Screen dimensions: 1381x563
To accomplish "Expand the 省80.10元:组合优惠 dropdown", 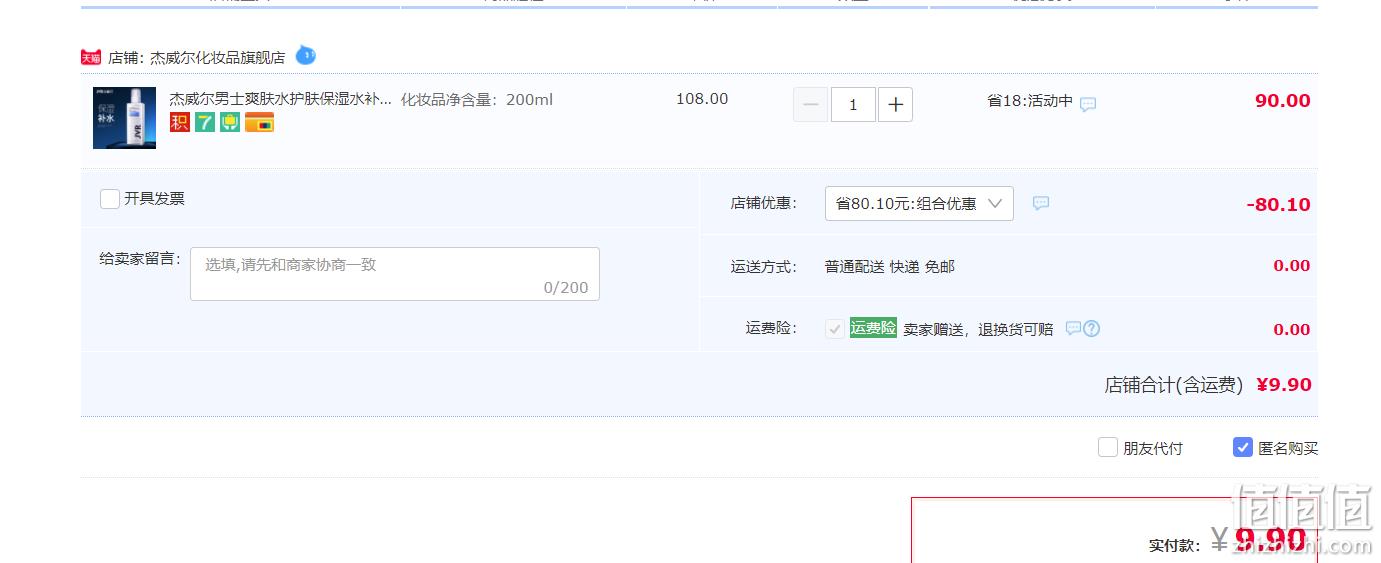I will click(x=919, y=203).
